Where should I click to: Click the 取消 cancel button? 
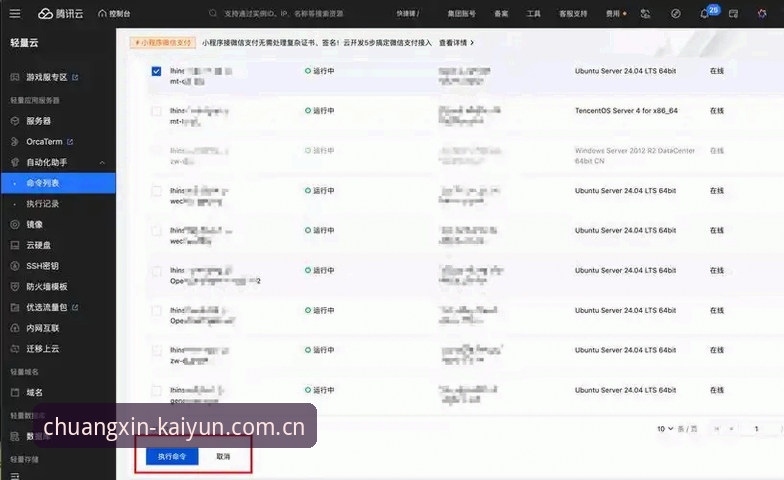pos(223,456)
